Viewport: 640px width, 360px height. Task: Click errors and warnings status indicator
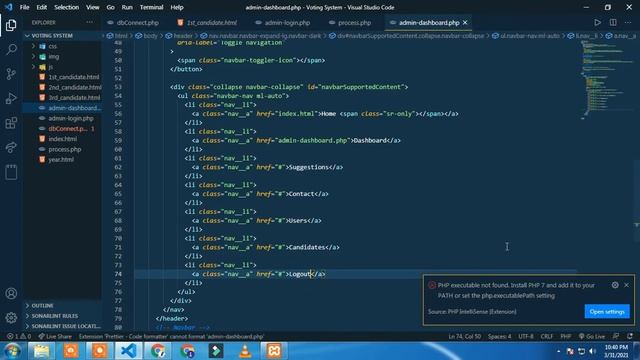[x=19, y=336]
